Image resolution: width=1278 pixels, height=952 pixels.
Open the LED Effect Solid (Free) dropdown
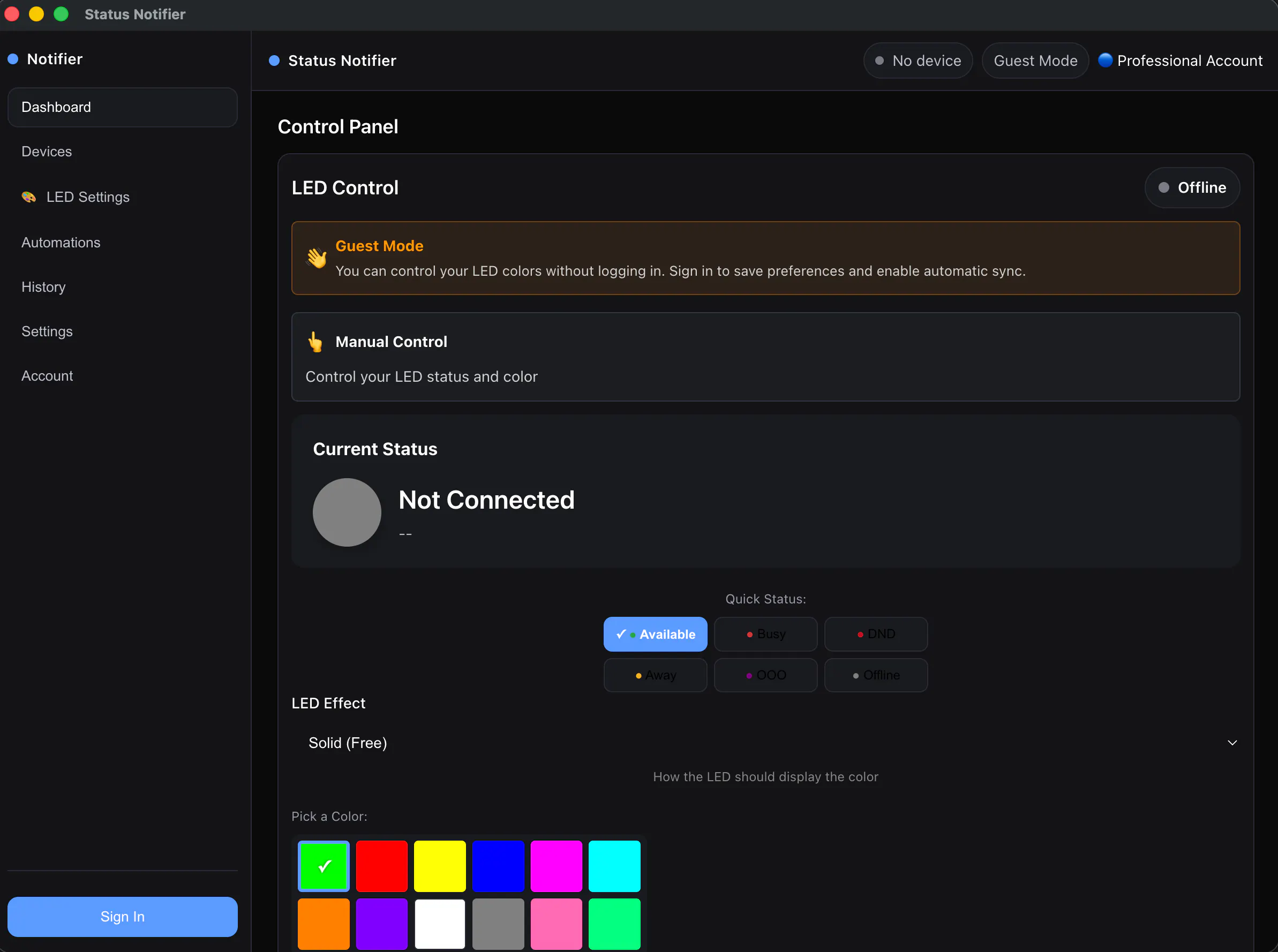click(765, 743)
